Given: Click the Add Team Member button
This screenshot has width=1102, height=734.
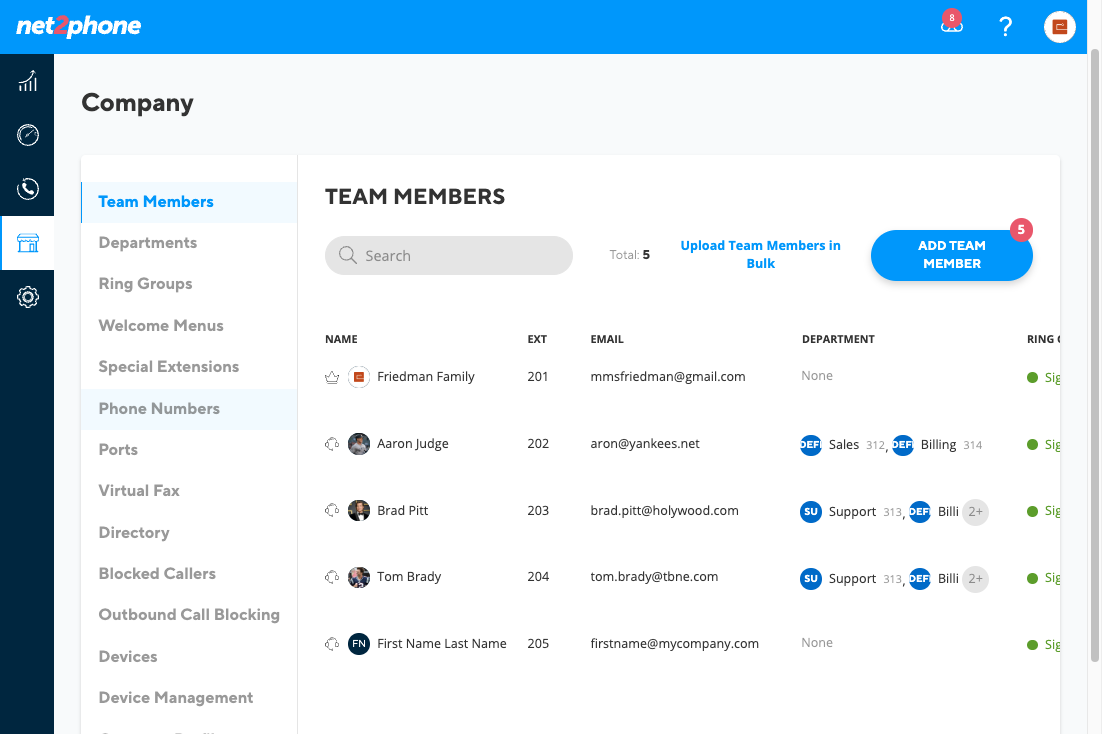Looking at the screenshot, I should tap(952, 255).
